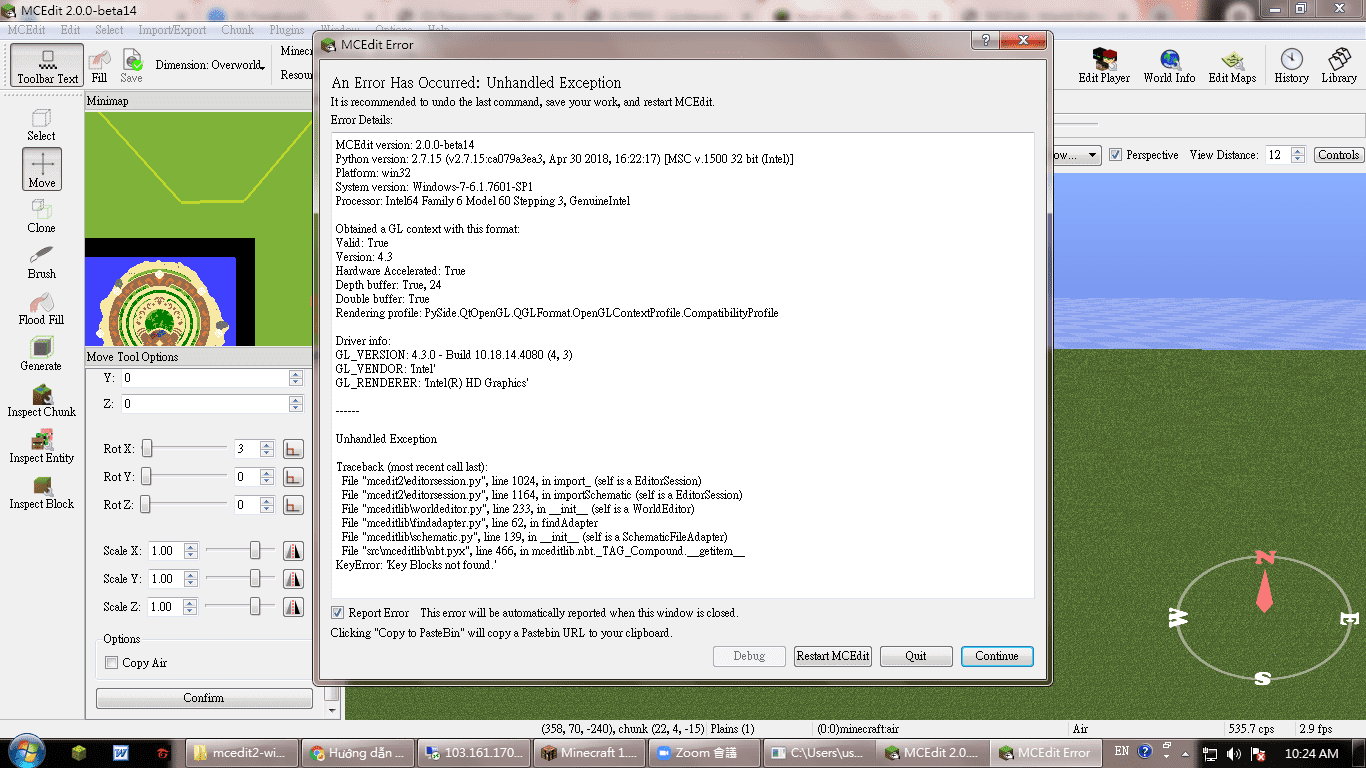Click the View Distance spinner arrows
1366x768 pixels.
tap(1298, 155)
